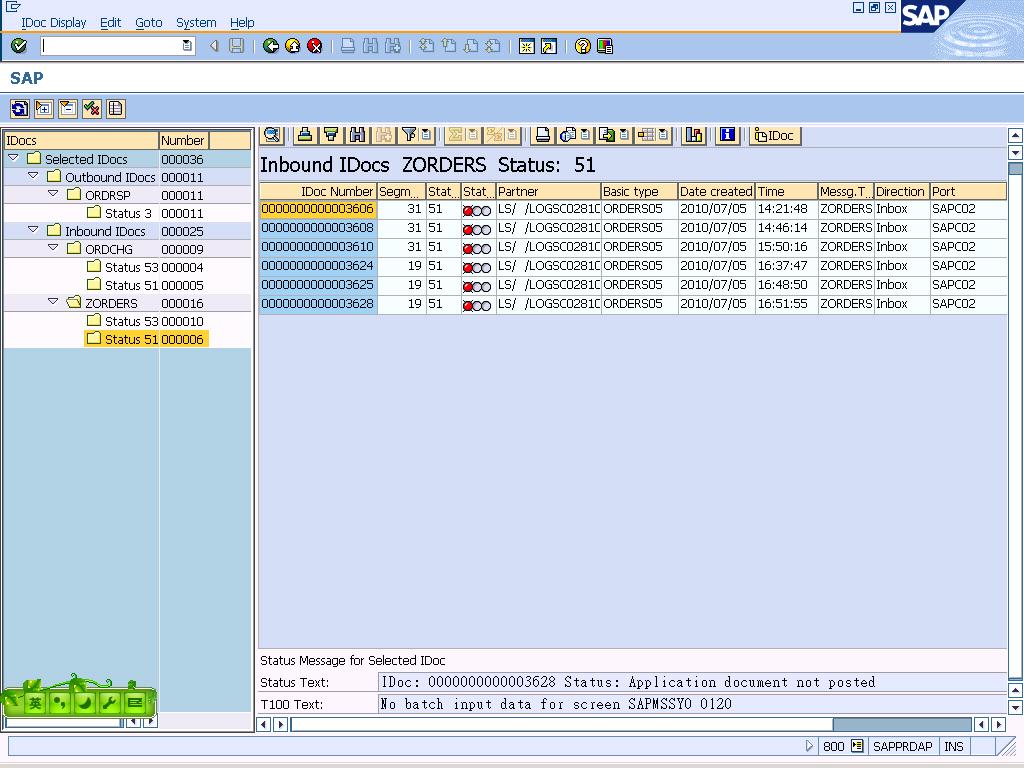
Task: Open the Goto menu
Action: [x=149, y=22]
